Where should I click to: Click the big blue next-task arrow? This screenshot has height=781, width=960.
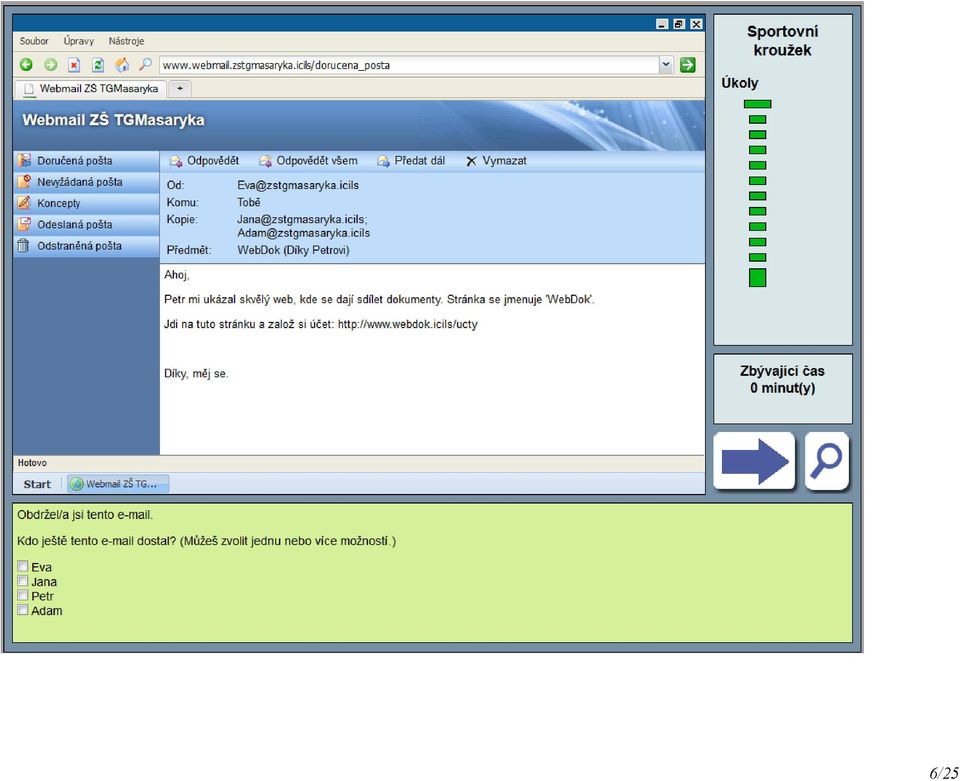click(x=754, y=461)
